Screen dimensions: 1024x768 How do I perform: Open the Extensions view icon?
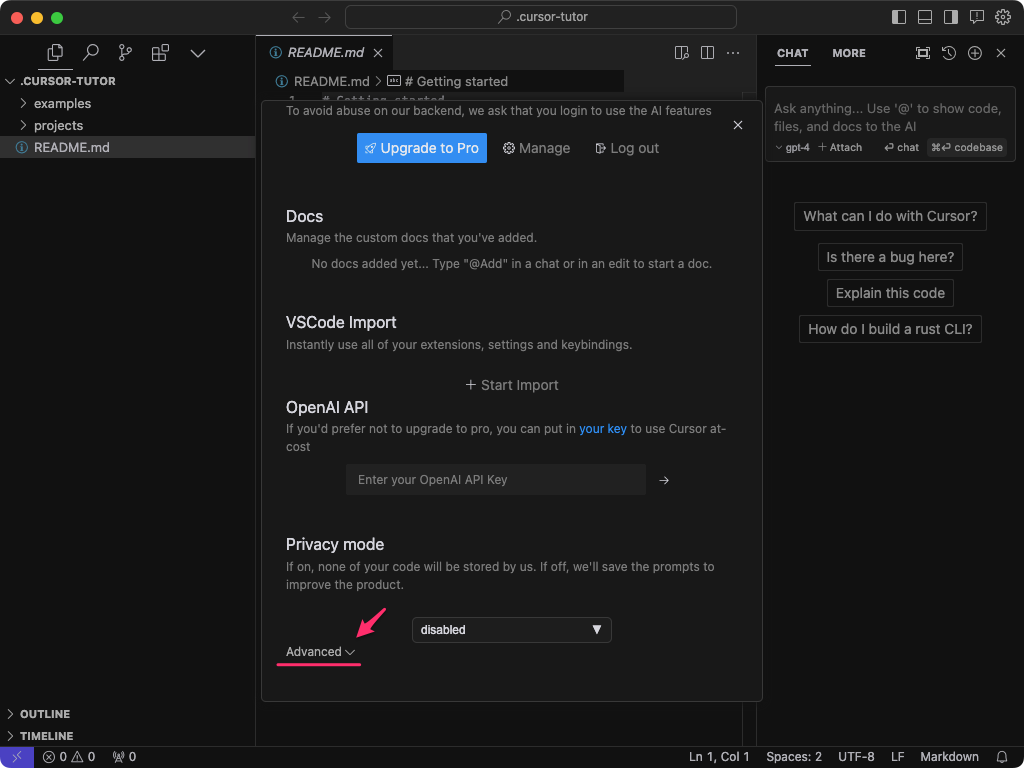[160, 53]
